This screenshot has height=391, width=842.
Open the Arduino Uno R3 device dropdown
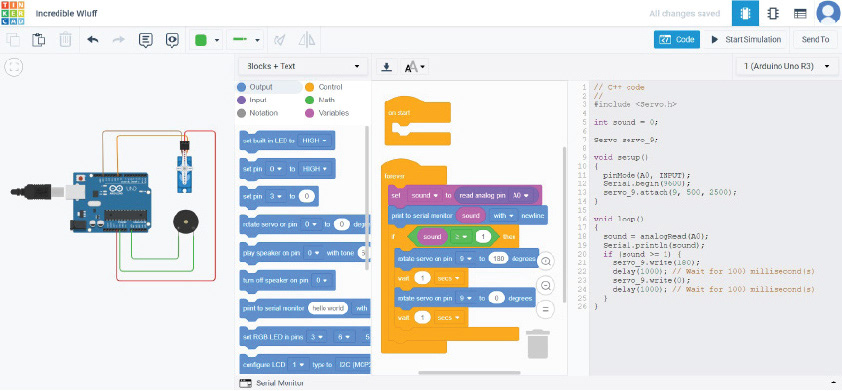click(x=786, y=67)
